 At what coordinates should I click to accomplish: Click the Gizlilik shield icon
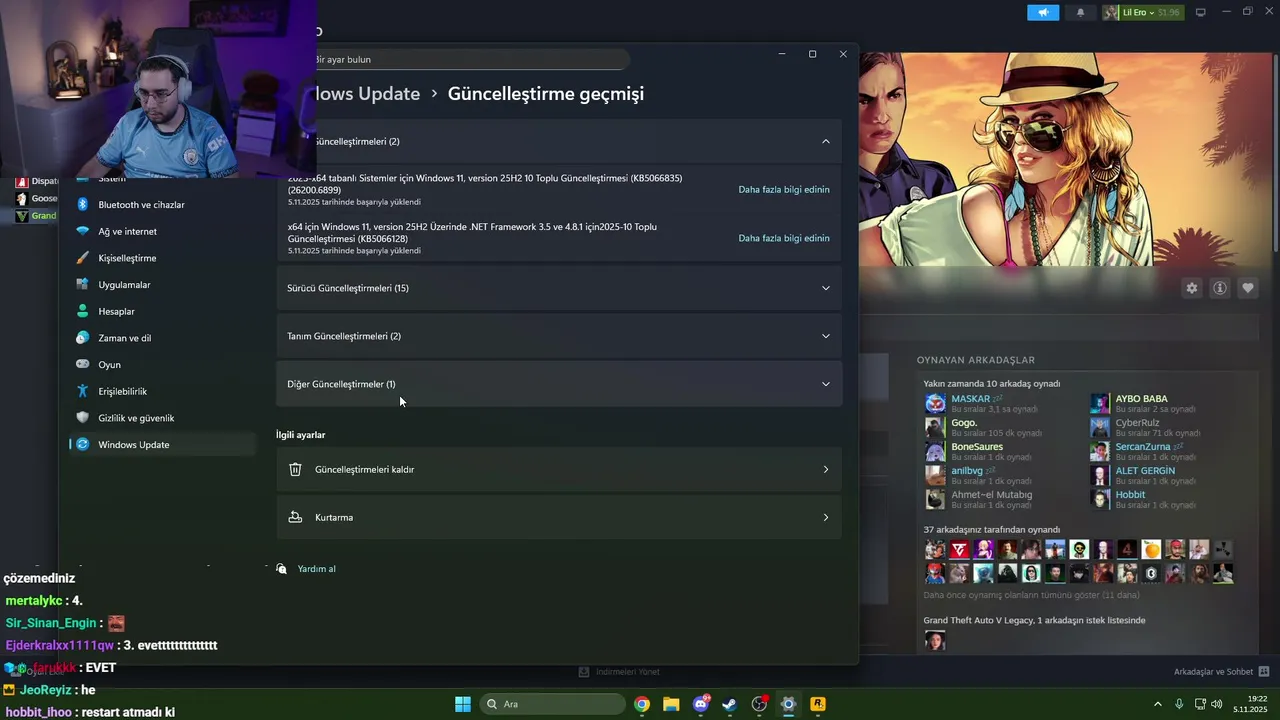click(x=83, y=418)
